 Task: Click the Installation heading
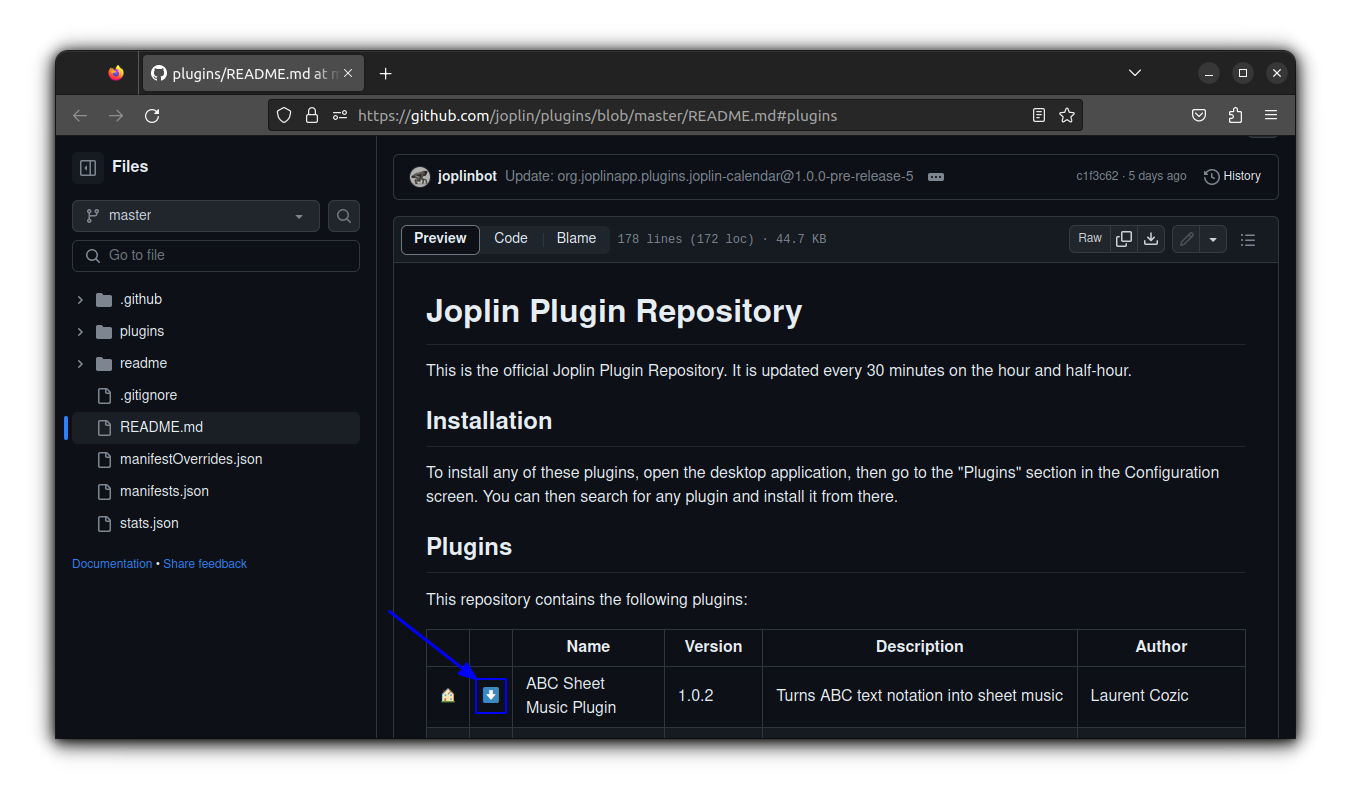pos(489,421)
